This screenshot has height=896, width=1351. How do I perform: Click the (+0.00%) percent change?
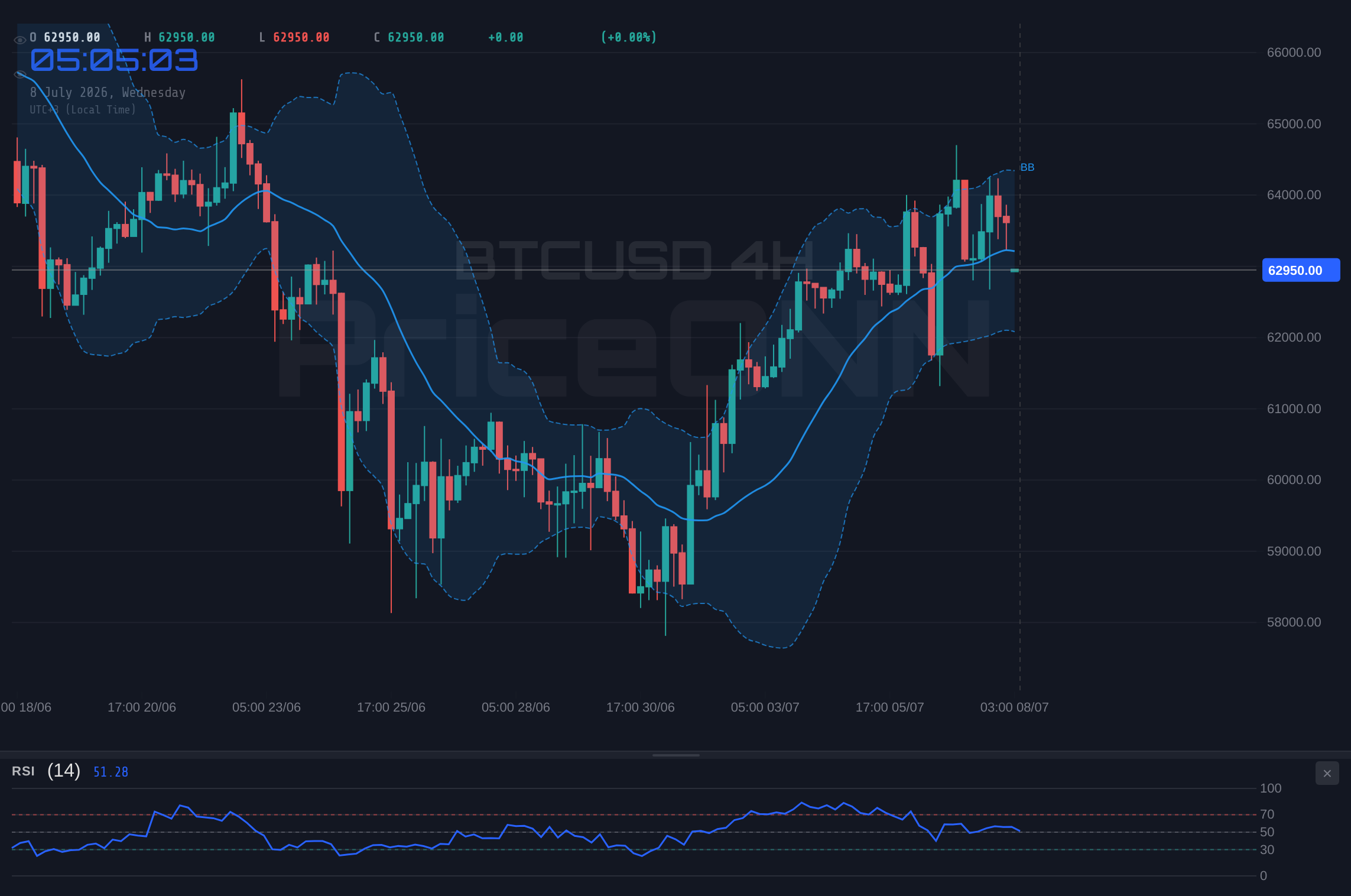(629, 37)
